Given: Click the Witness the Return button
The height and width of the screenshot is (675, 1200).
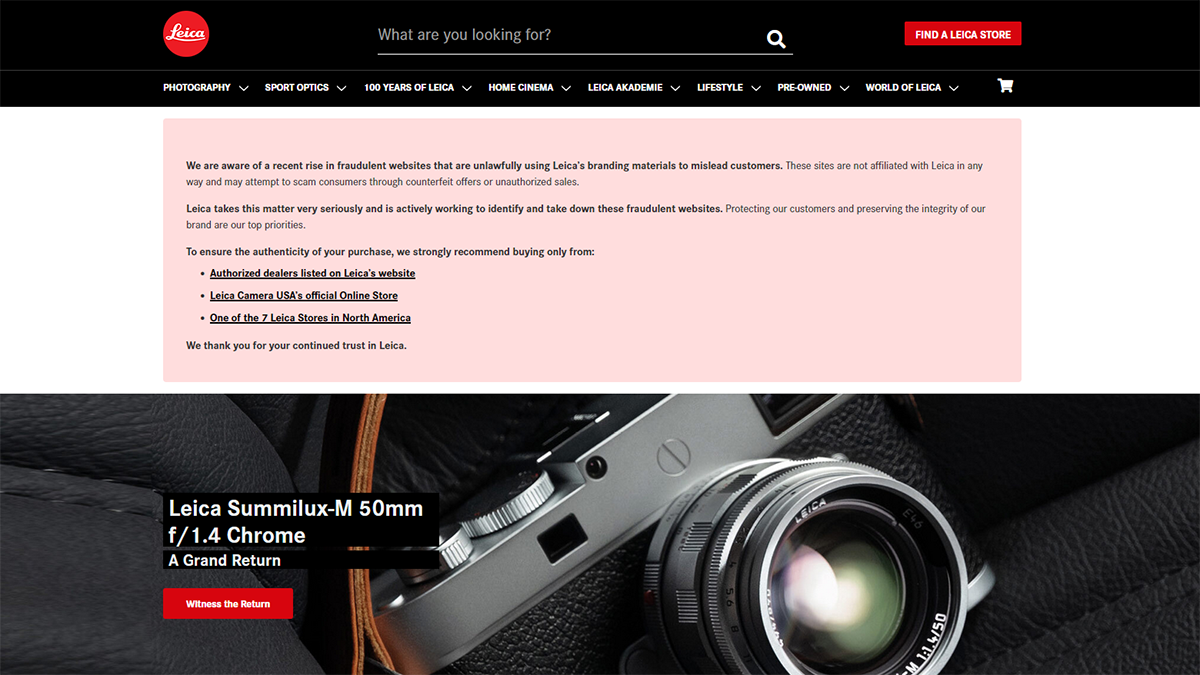Looking at the screenshot, I should (228, 604).
